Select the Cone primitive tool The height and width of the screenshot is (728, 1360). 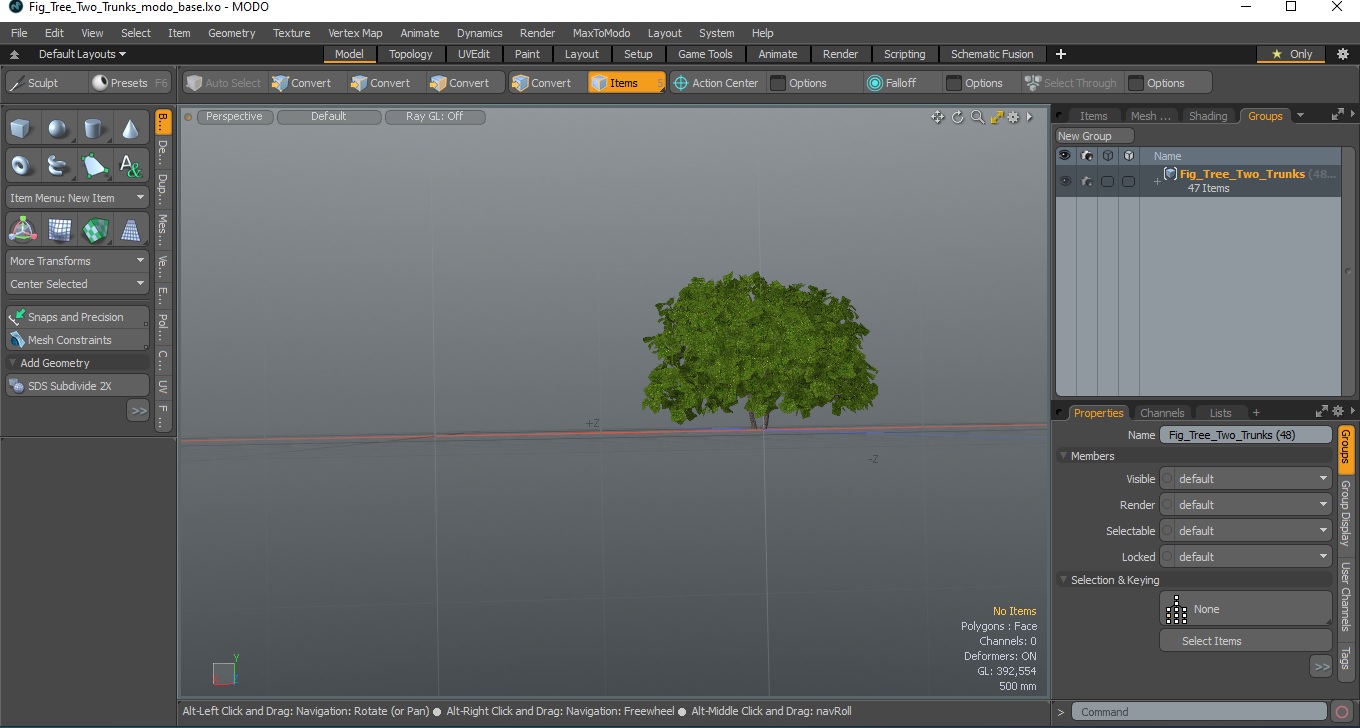click(130, 128)
